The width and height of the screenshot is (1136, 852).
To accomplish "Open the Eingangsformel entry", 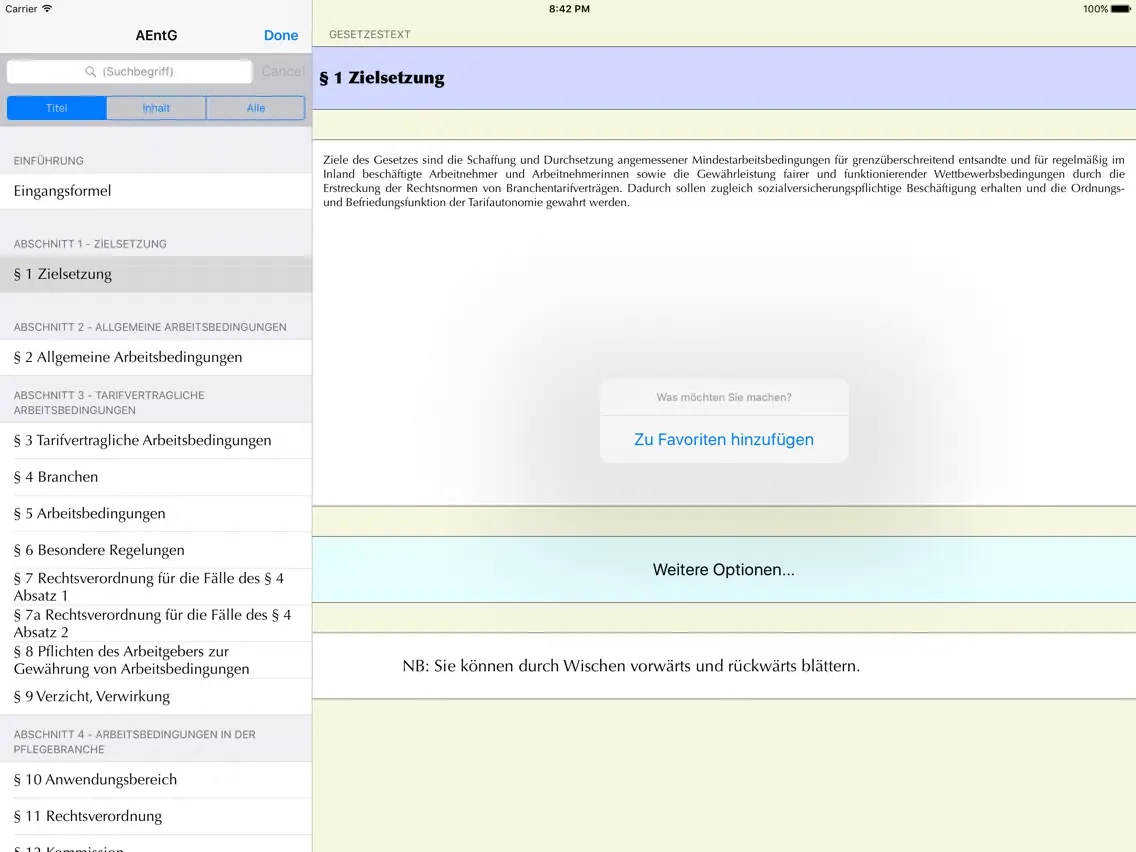I will coord(156,191).
